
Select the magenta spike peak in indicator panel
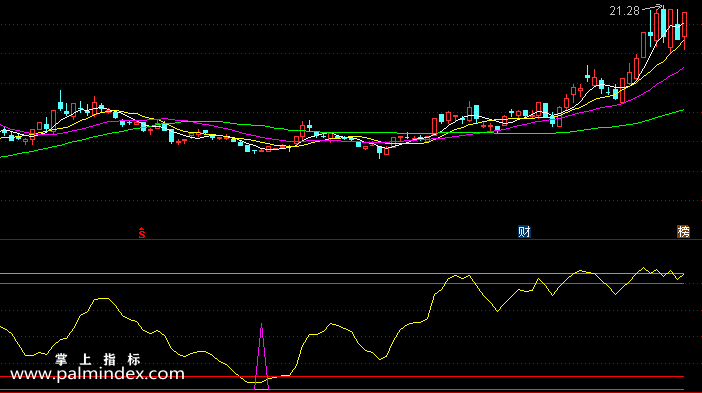click(x=261, y=326)
